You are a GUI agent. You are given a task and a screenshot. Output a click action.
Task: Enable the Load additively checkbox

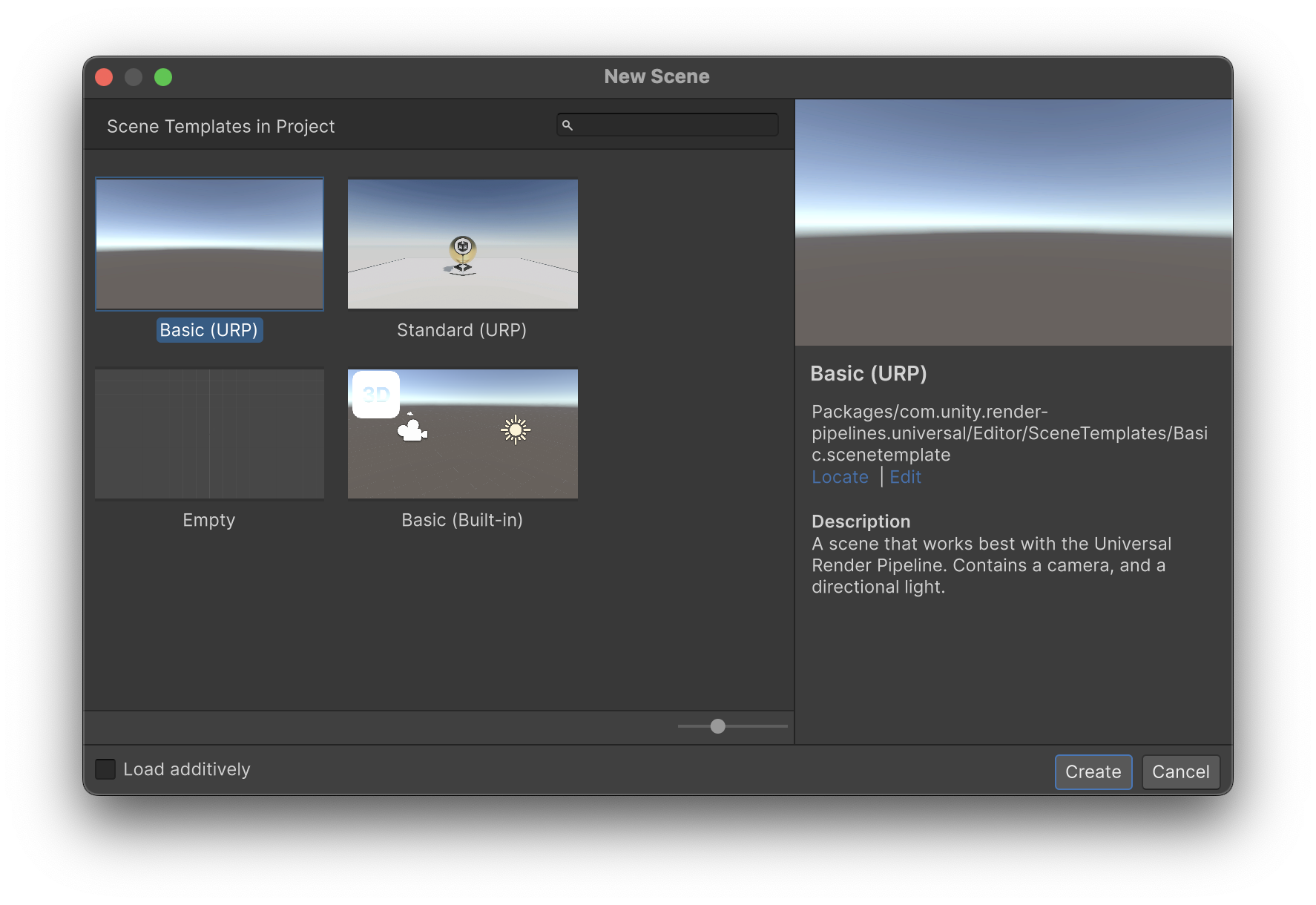(105, 769)
